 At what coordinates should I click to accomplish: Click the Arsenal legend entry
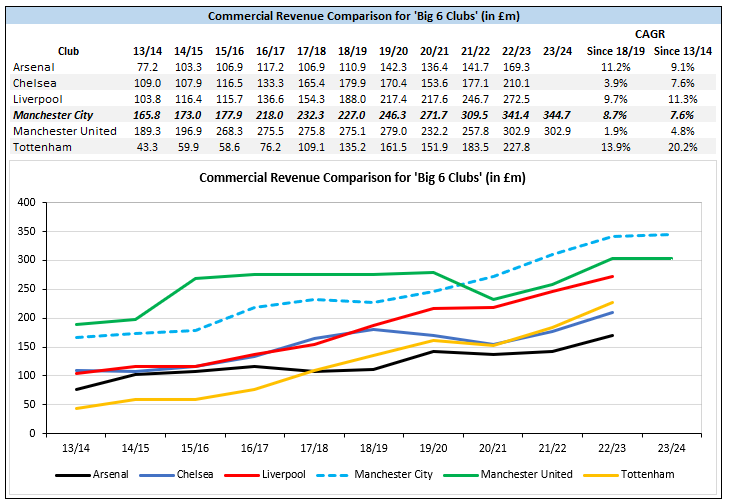point(92,474)
